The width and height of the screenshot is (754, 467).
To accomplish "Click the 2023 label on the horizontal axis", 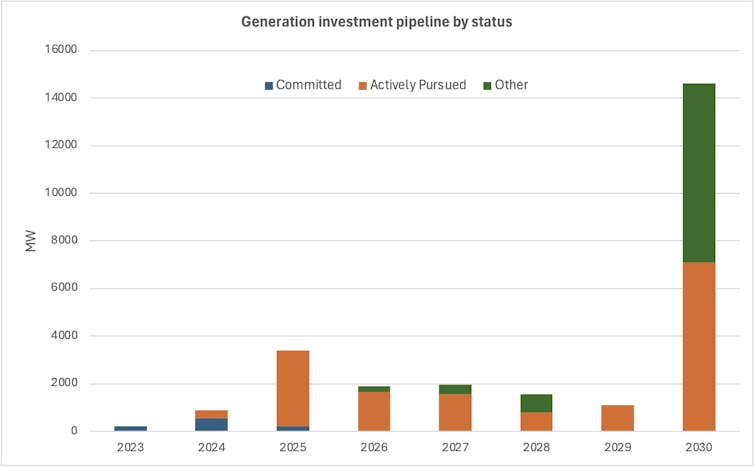I will point(130,447).
